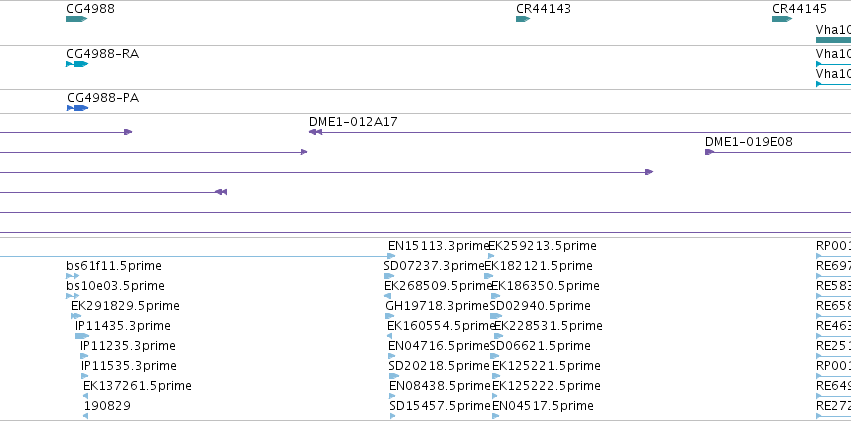
Task: Select the EK182121.5prime EST arrow
Action: 488,276
